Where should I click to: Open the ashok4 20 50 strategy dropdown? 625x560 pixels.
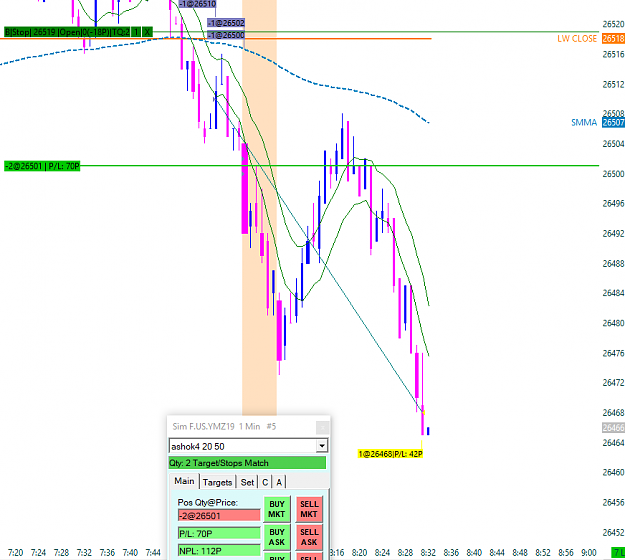point(322,446)
